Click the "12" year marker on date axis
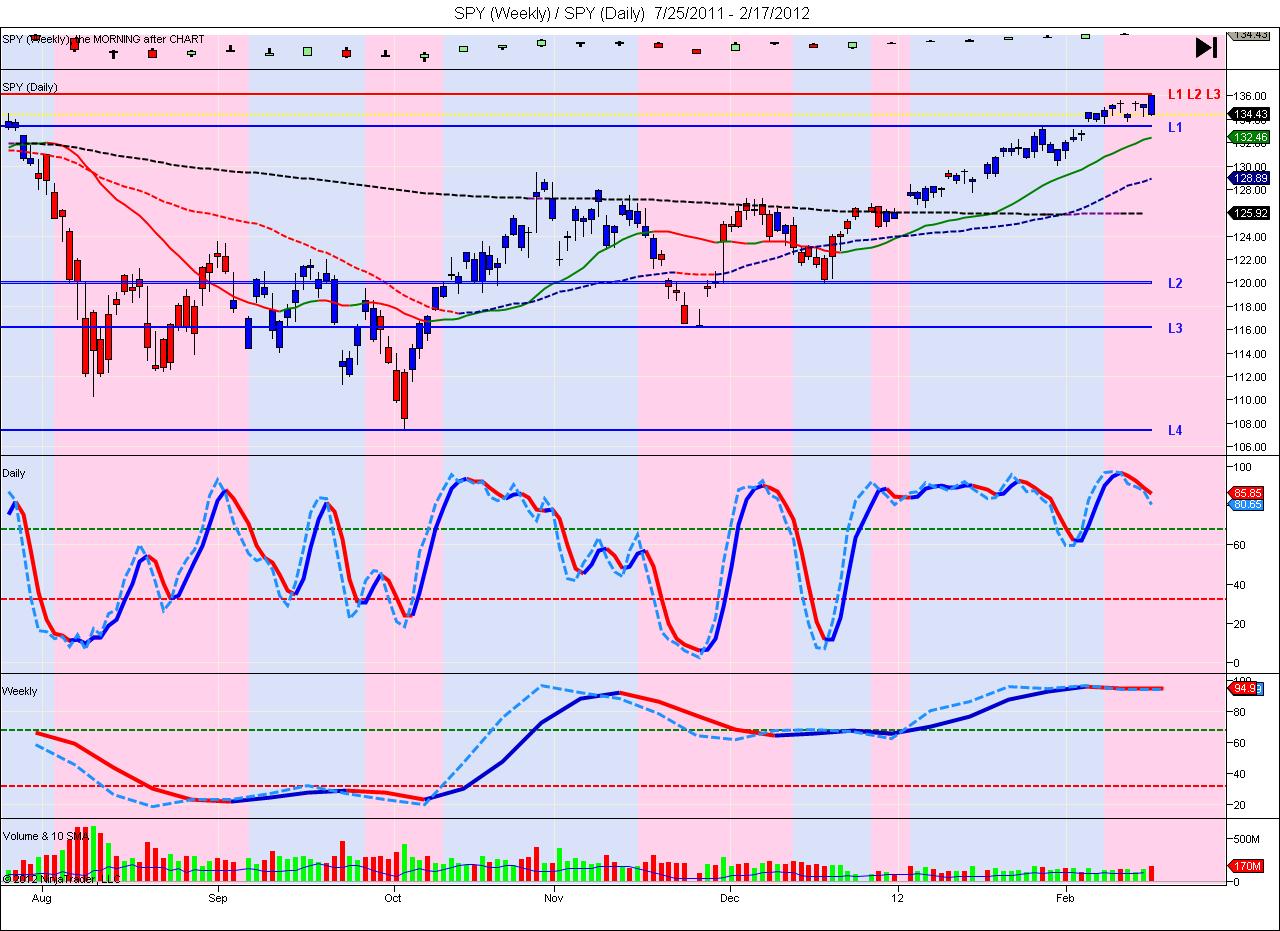Image resolution: width=1280 pixels, height=931 pixels. pos(897,898)
